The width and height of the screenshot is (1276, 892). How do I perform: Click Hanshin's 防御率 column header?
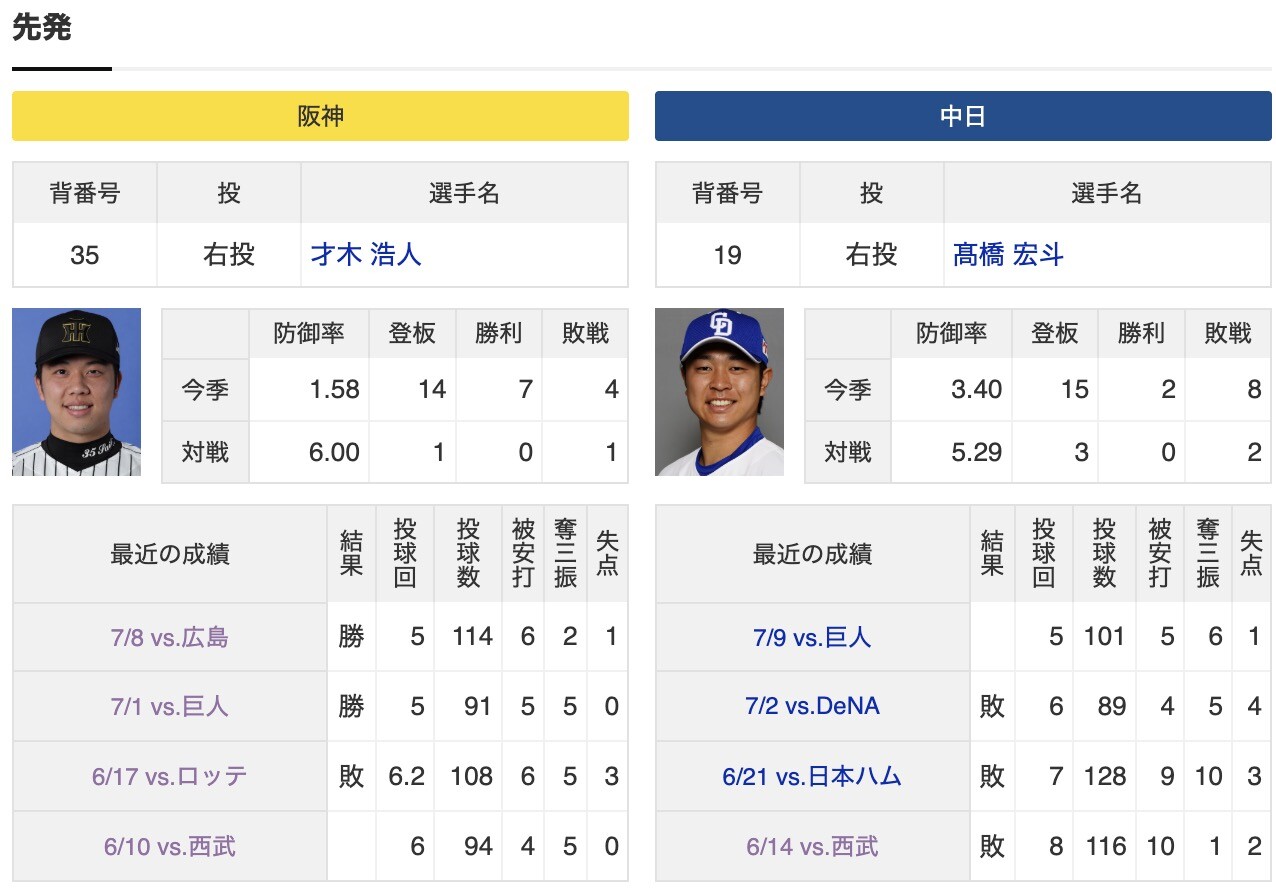[309, 334]
